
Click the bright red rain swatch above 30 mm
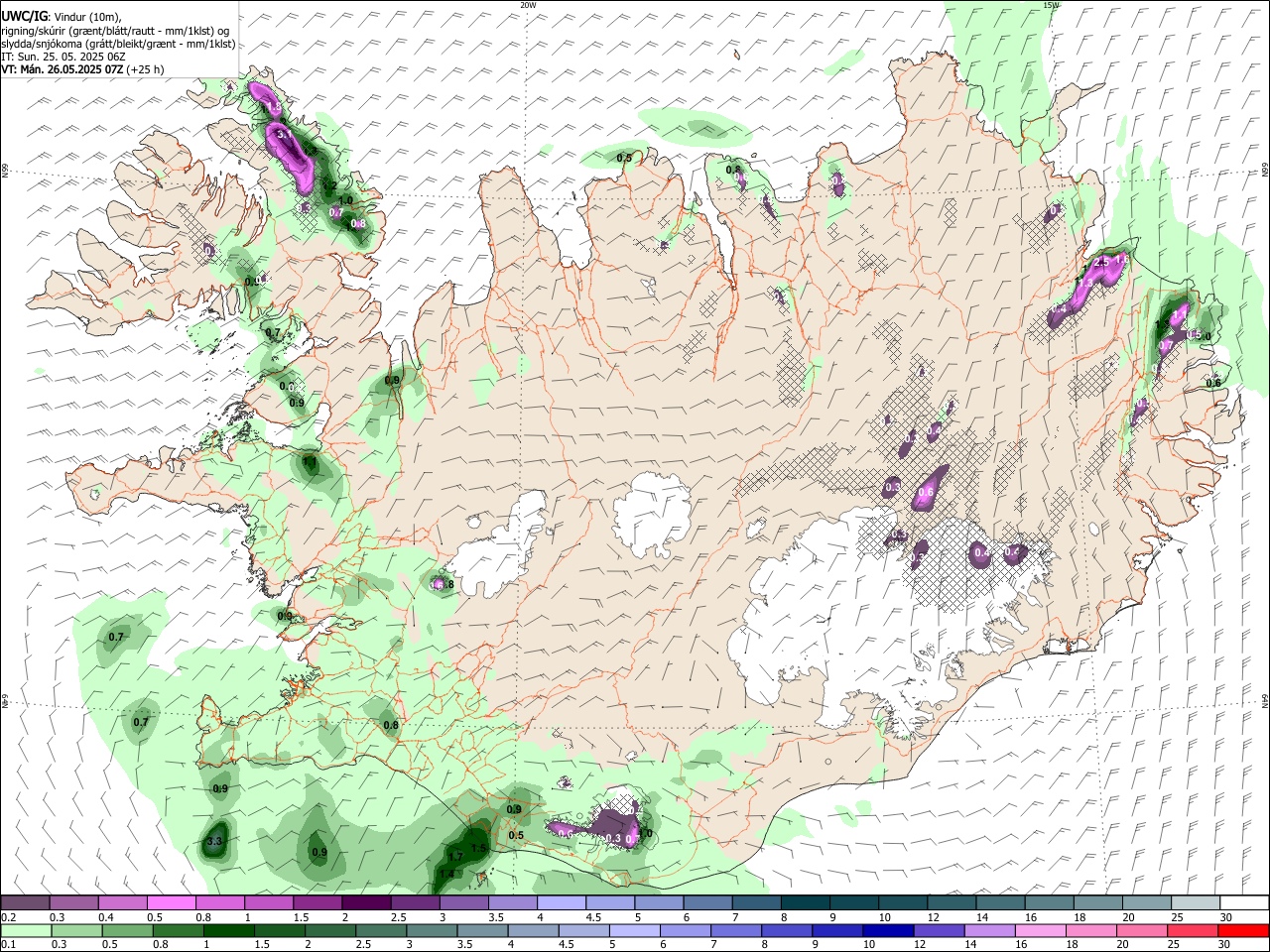click(x=1244, y=931)
